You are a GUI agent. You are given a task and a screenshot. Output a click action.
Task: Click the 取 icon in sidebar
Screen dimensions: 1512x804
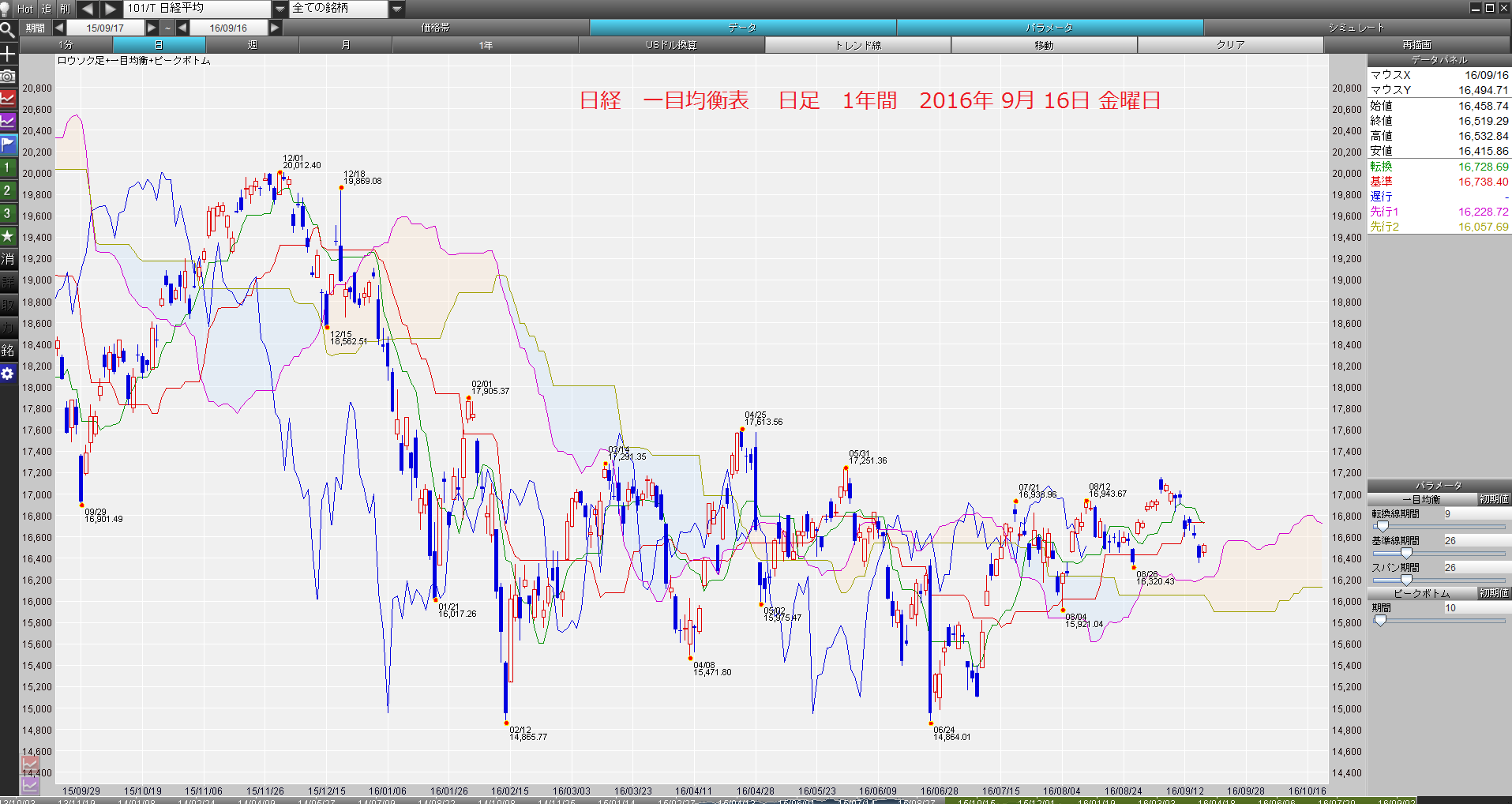[8, 305]
